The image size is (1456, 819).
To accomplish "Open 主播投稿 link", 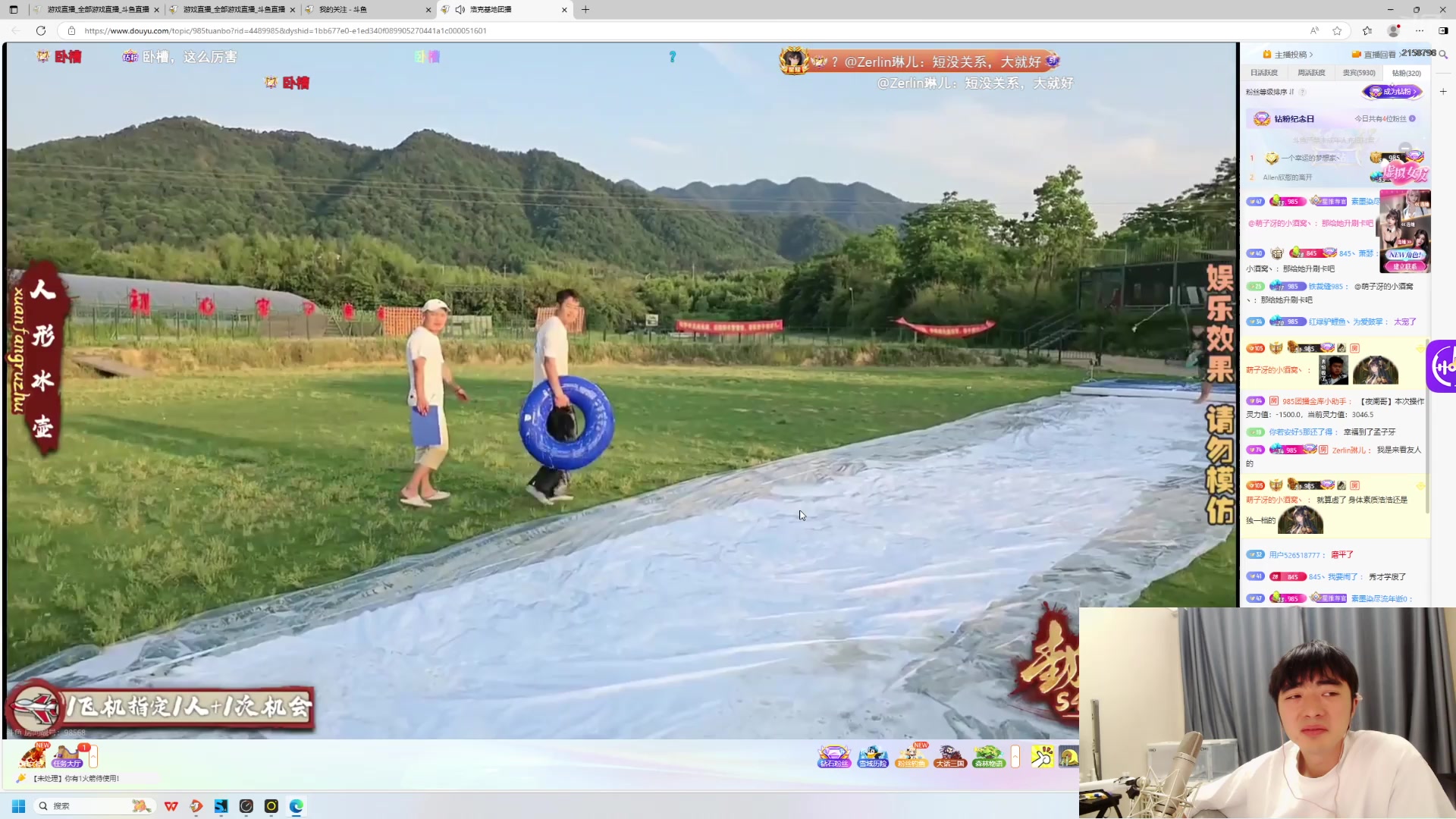I will click(1288, 55).
